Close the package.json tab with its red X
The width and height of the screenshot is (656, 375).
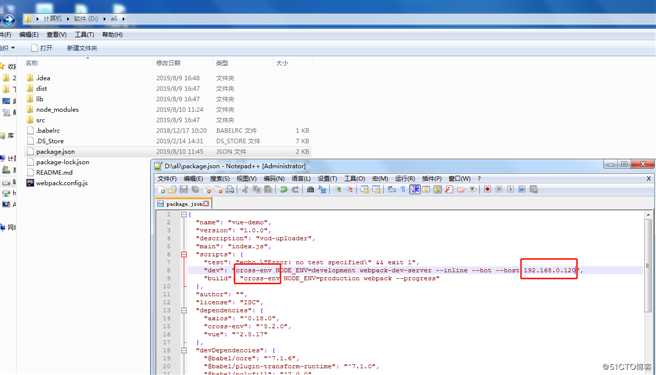(206, 204)
